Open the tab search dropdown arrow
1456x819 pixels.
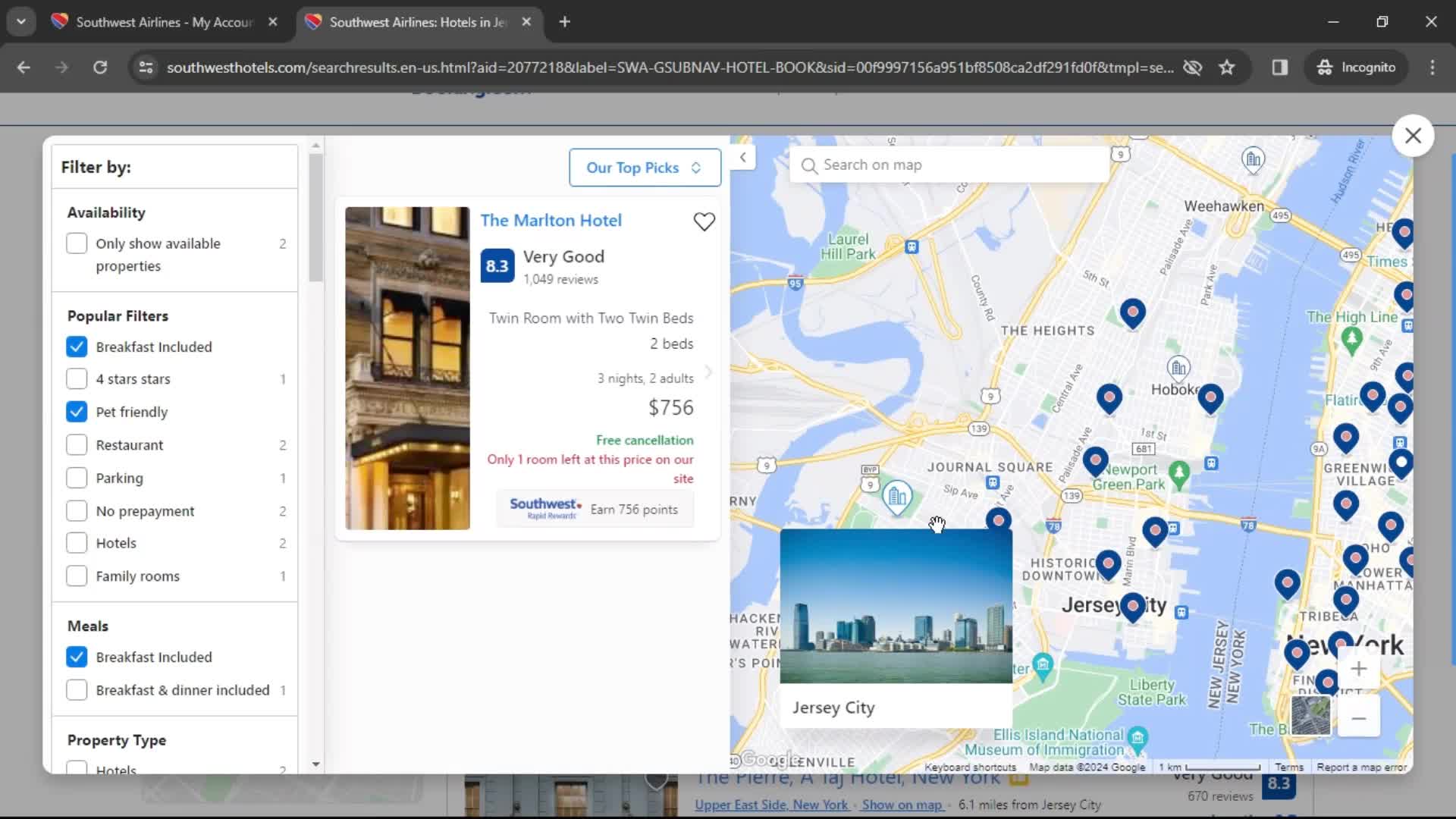(21, 22)
